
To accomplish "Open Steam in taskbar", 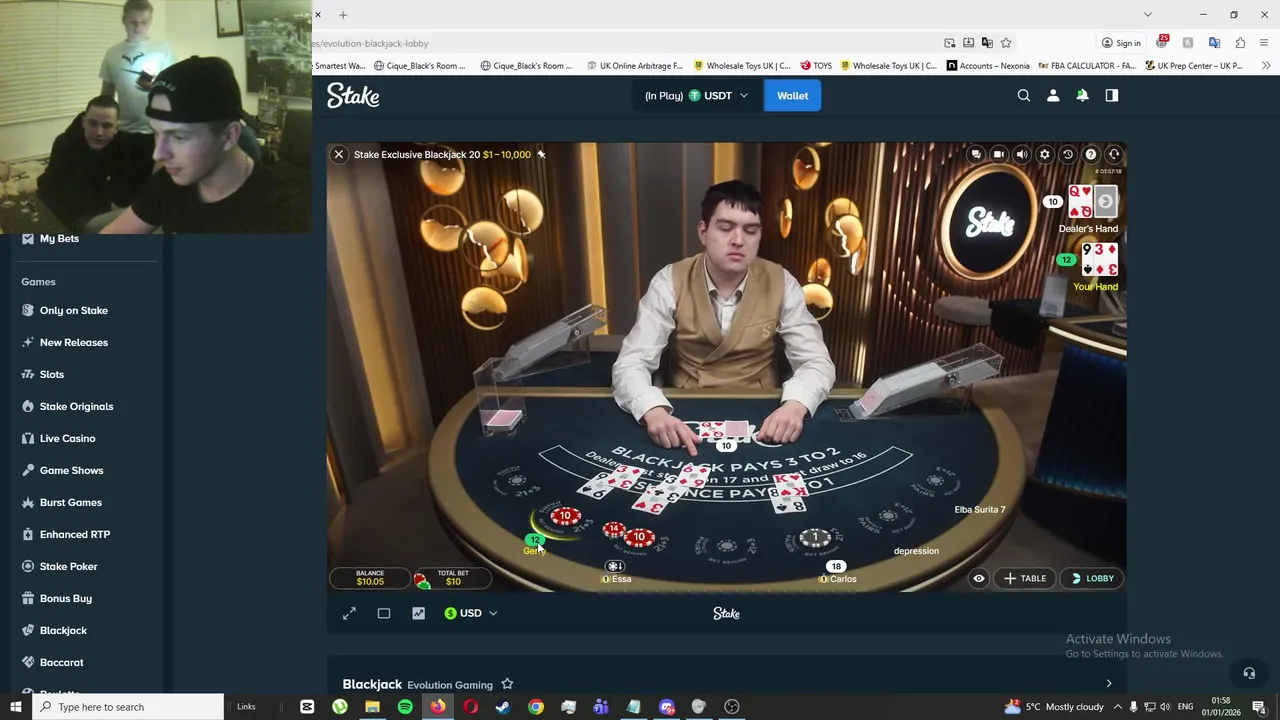I will tap(503, 707).
